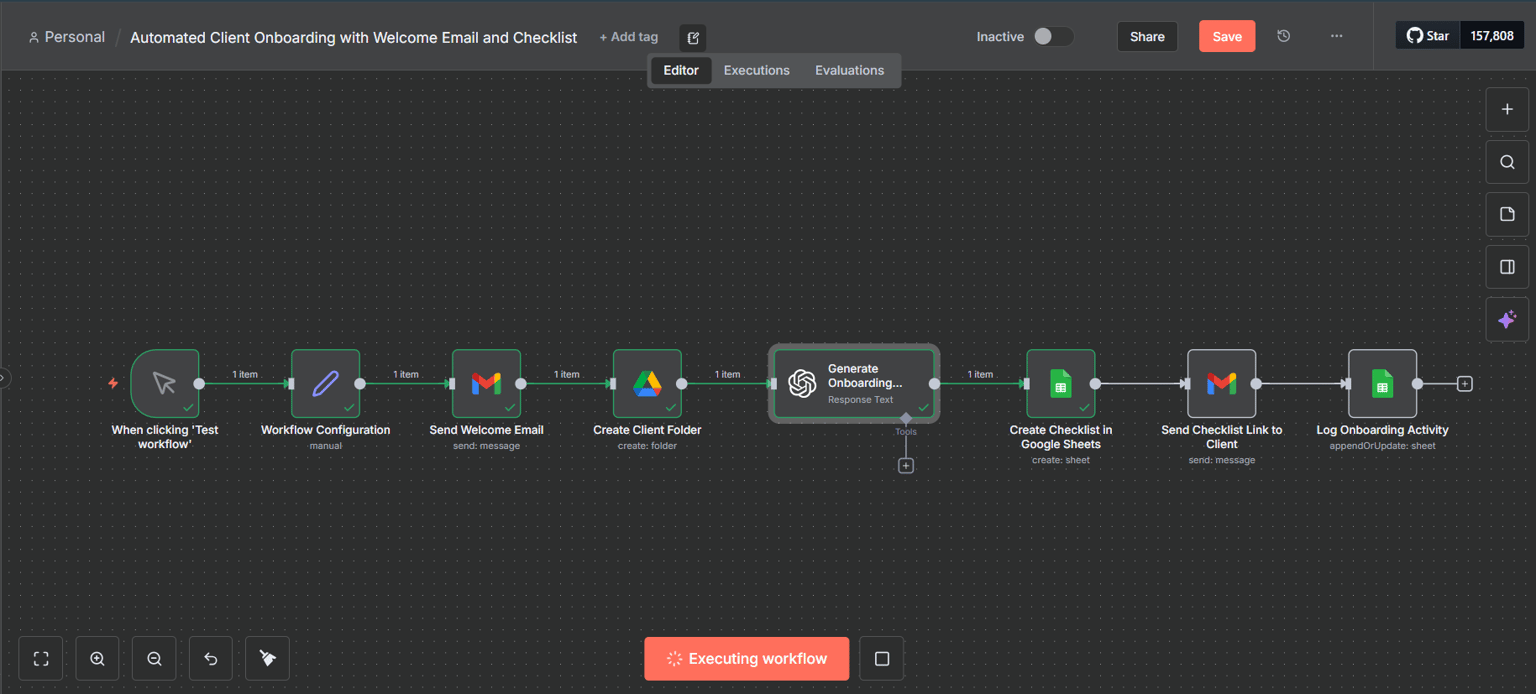This screenshot has height=694, width=1536.
Task: Open the Send Welcome Email Gmail node
Action: click(487, 383)
